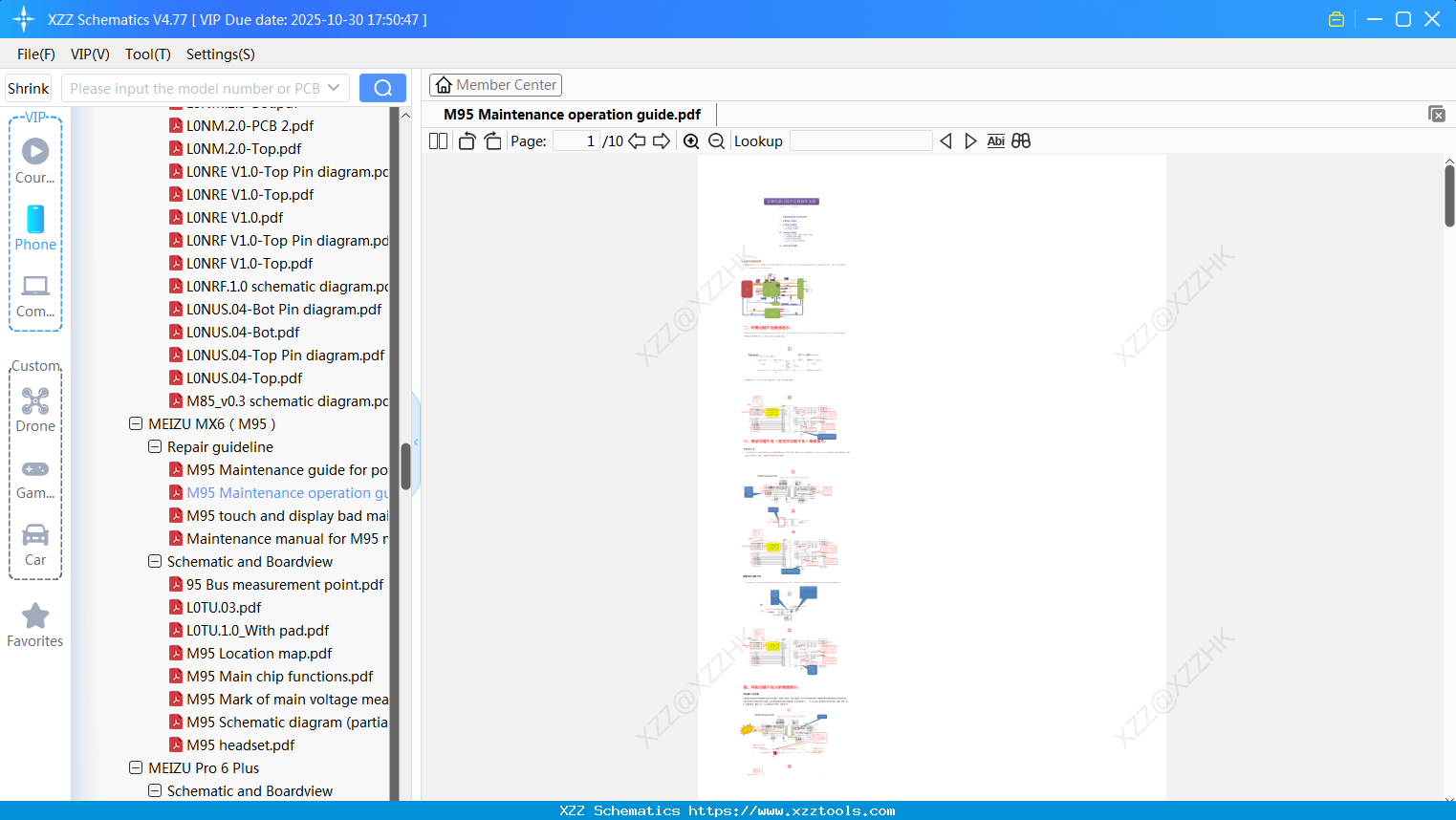Click the toolbox icon in title bar

coord(1336,19)
